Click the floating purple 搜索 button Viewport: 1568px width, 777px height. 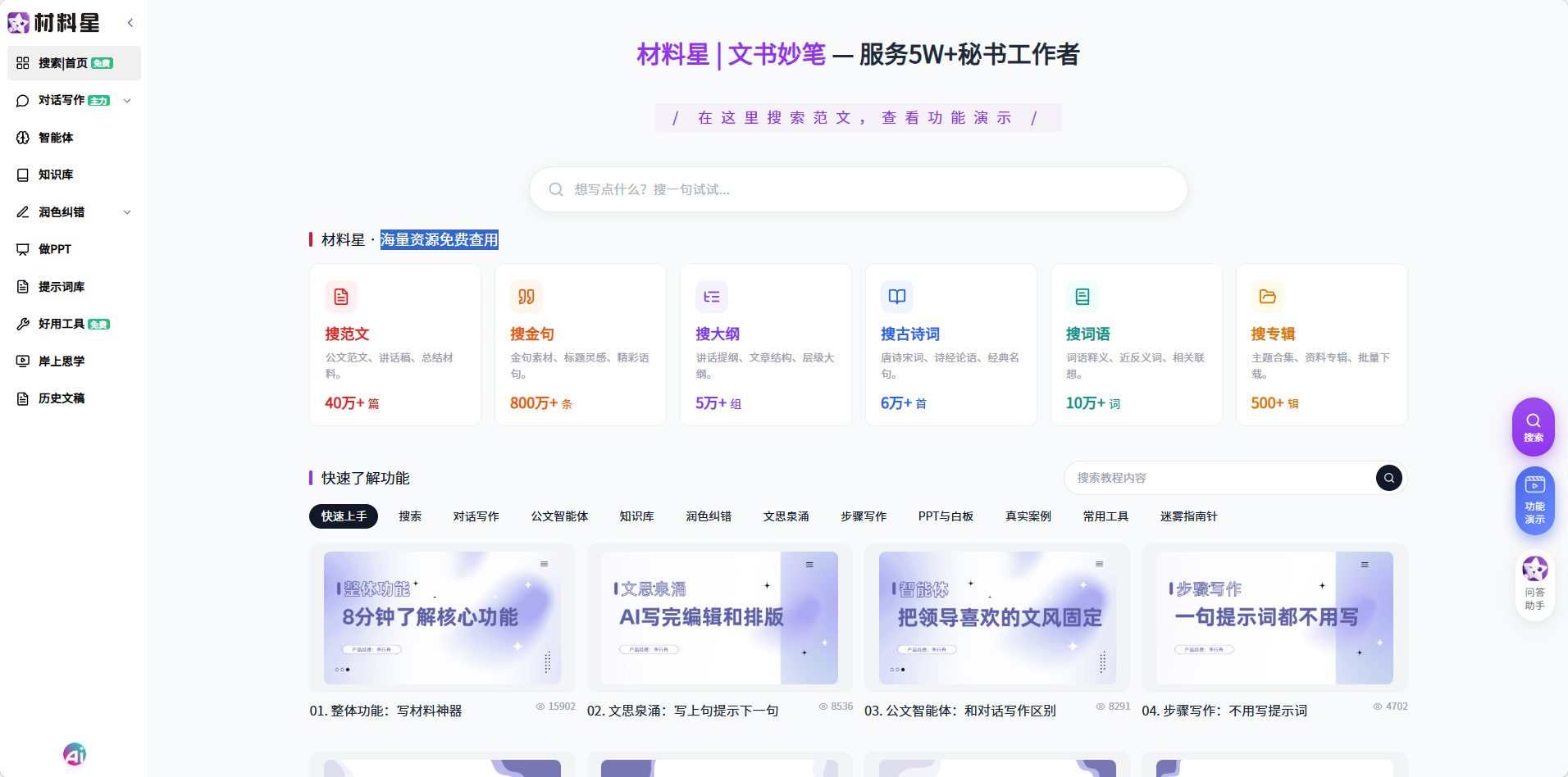tap(1534, 427)
